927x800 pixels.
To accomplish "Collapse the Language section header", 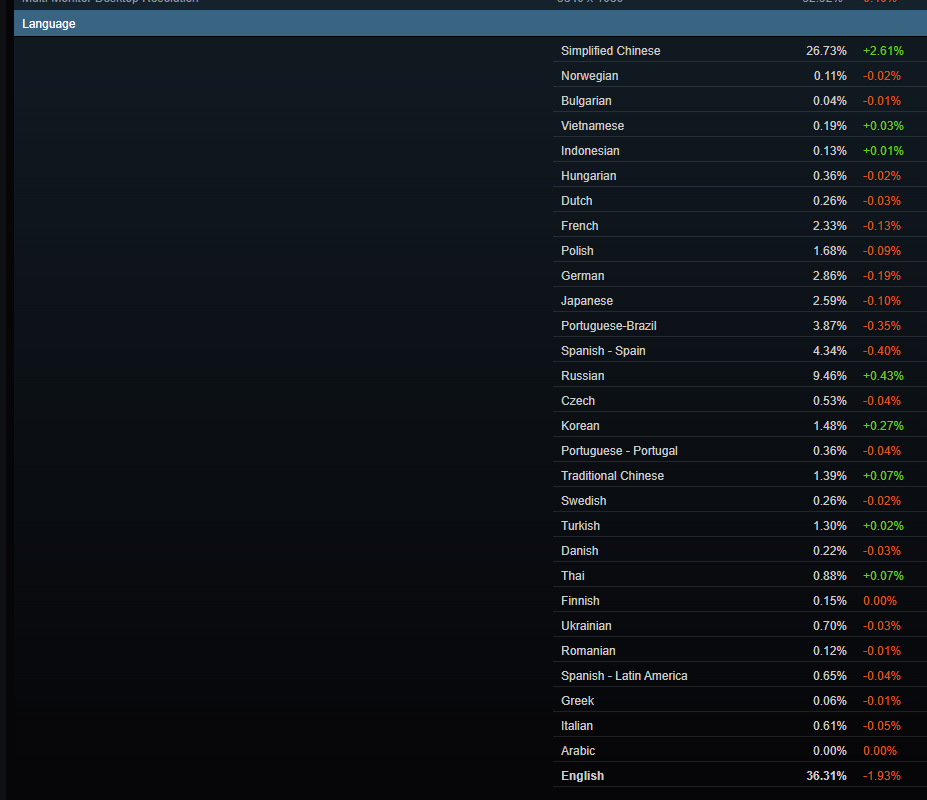I will point(470,24).
